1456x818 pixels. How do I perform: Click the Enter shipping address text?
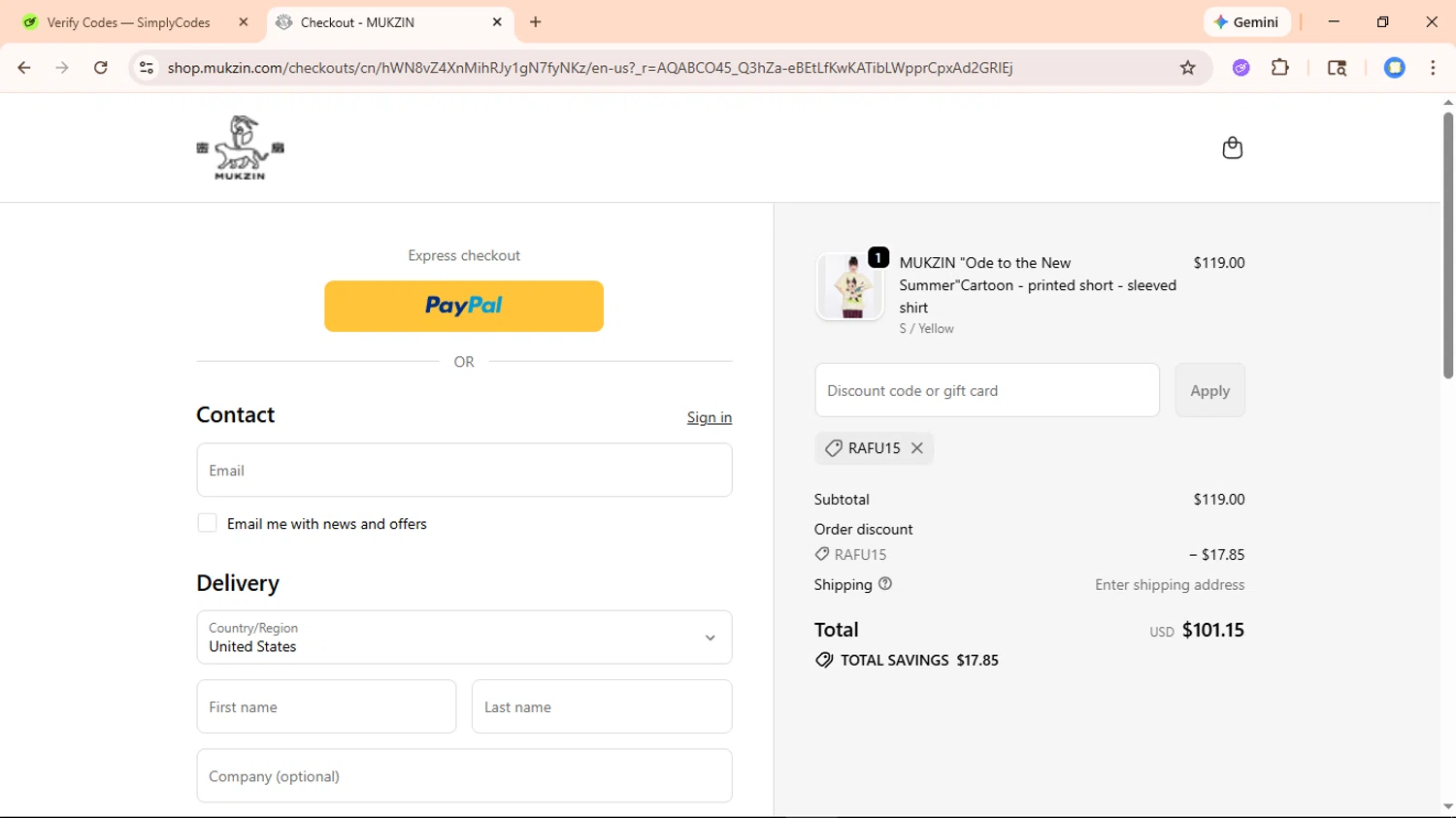[x=1170, y=584]
